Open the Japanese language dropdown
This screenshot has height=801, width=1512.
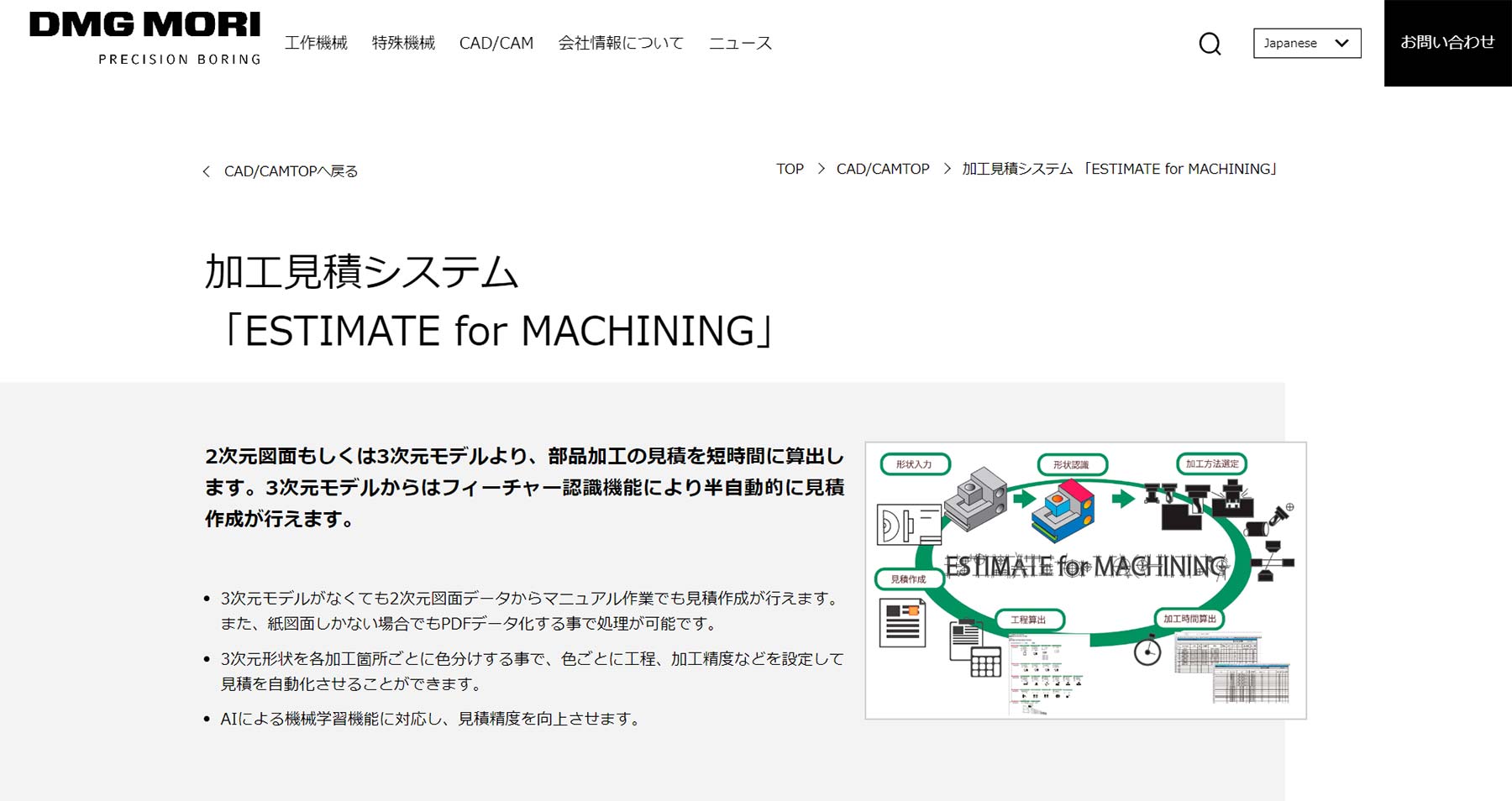(1307, 44)
